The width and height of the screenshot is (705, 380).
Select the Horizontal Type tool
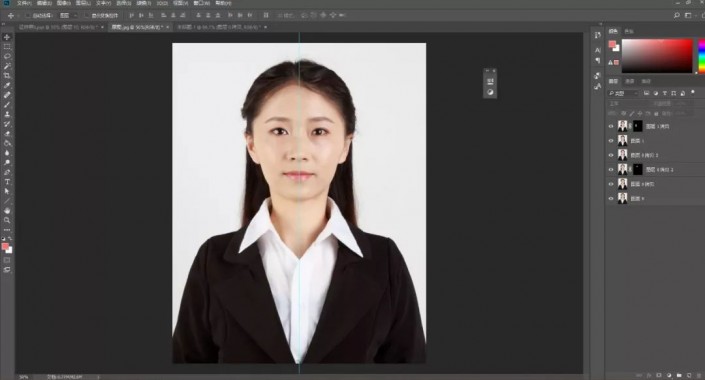[7, 182]
